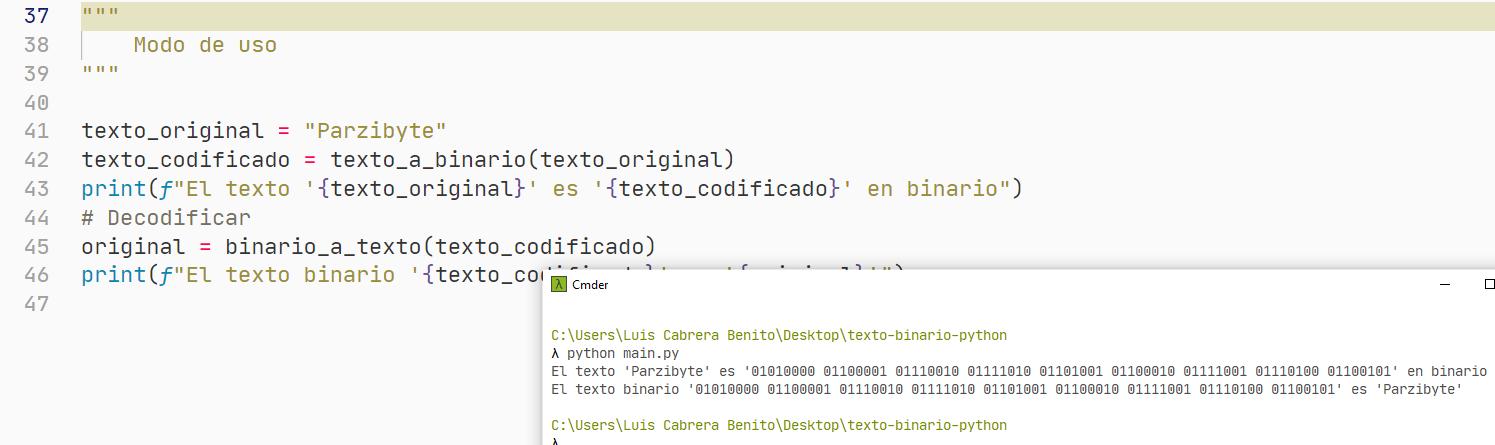Click the 'original' variable on line 45

pos(133,246)
